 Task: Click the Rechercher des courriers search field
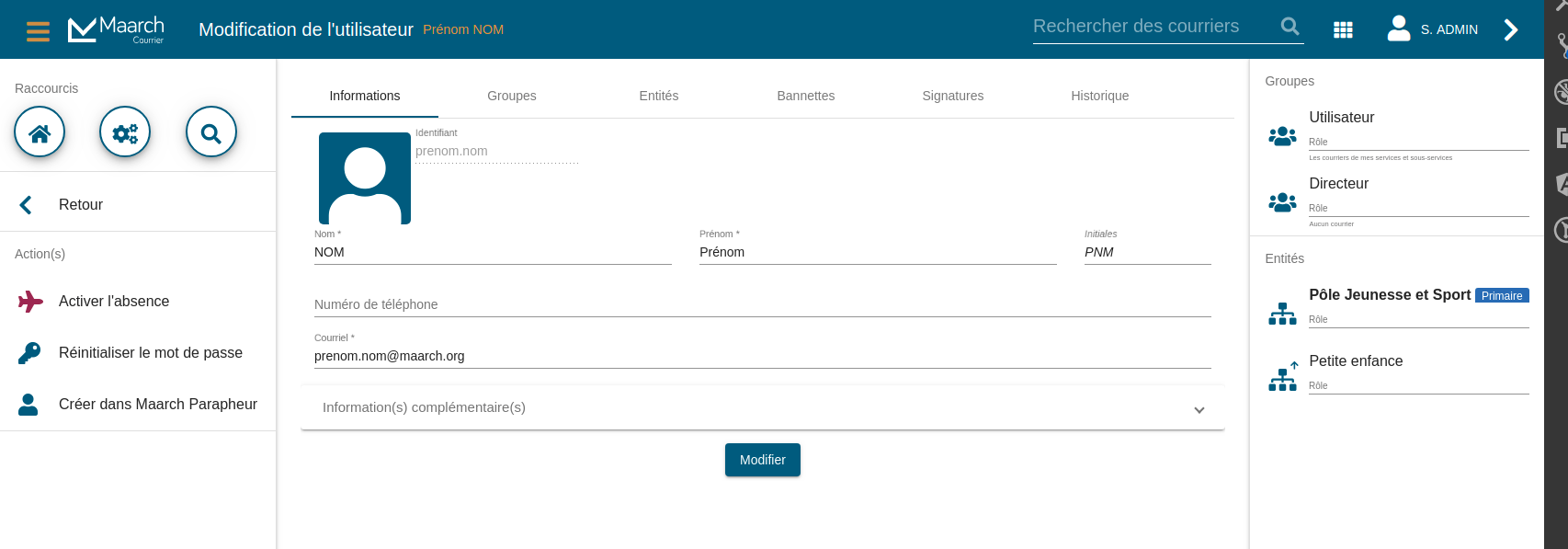[x=1153, y=27]
